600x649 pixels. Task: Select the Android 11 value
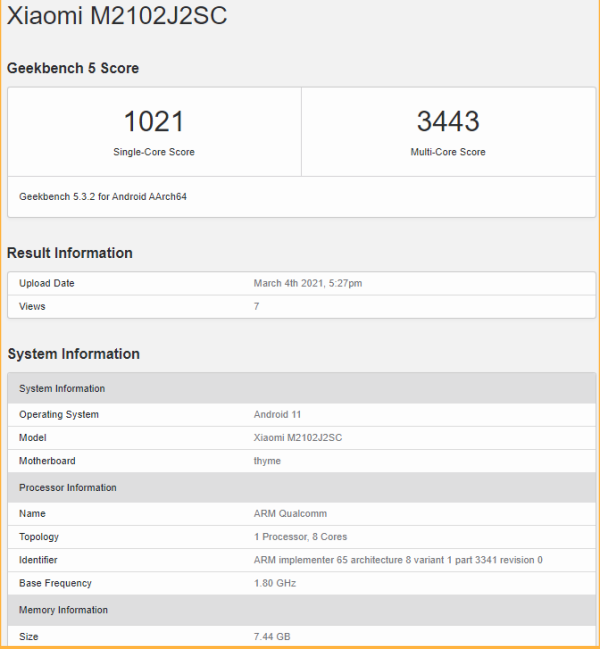click(277, 414)
